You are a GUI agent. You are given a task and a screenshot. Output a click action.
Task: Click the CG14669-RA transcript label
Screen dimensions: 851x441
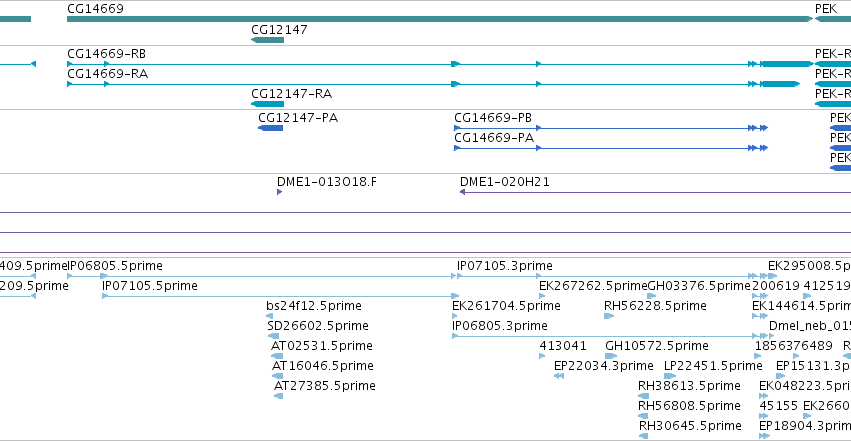pyautogui.click(x=107, y=74)
